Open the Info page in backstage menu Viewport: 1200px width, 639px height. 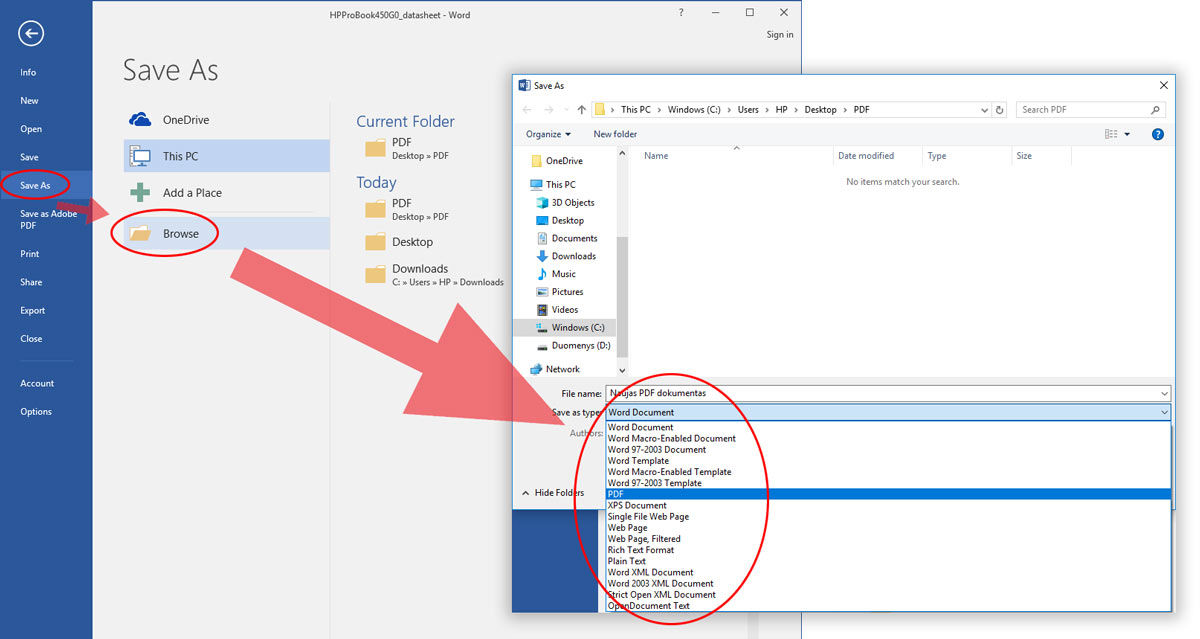coord(28,72)
